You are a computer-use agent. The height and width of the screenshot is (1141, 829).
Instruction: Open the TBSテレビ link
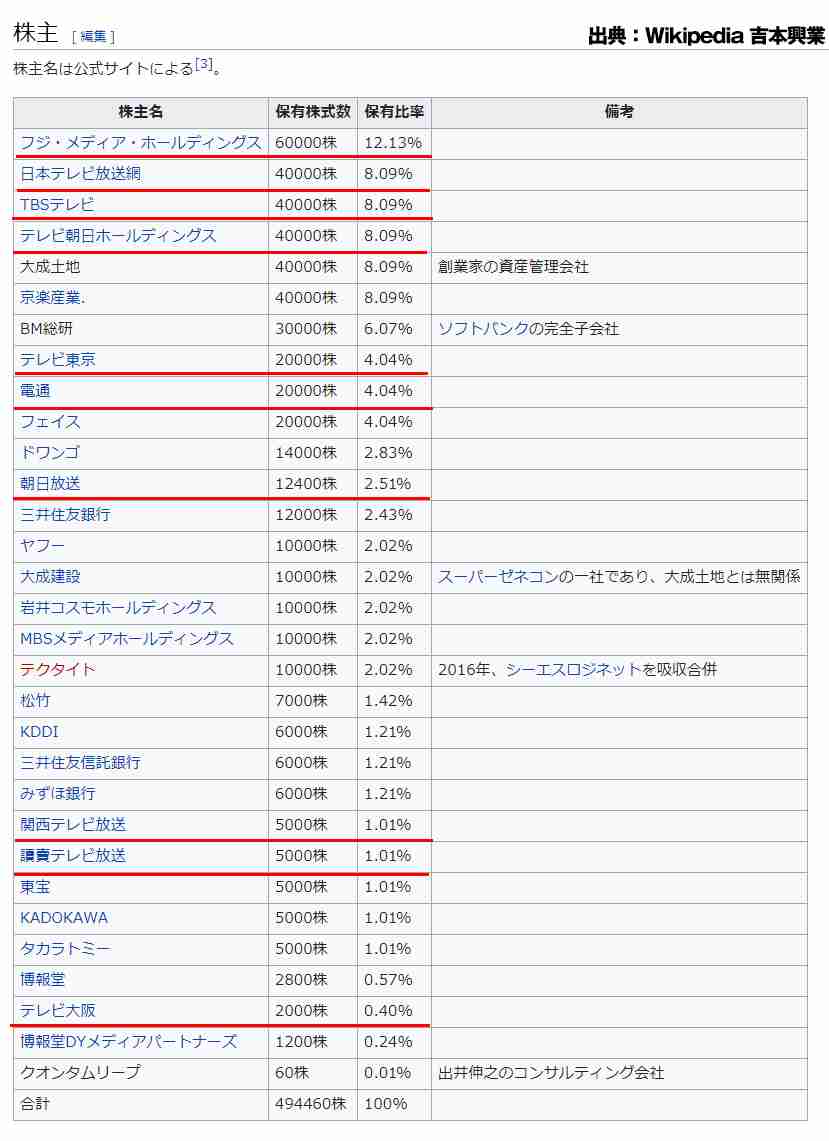(x=57, y=204)
